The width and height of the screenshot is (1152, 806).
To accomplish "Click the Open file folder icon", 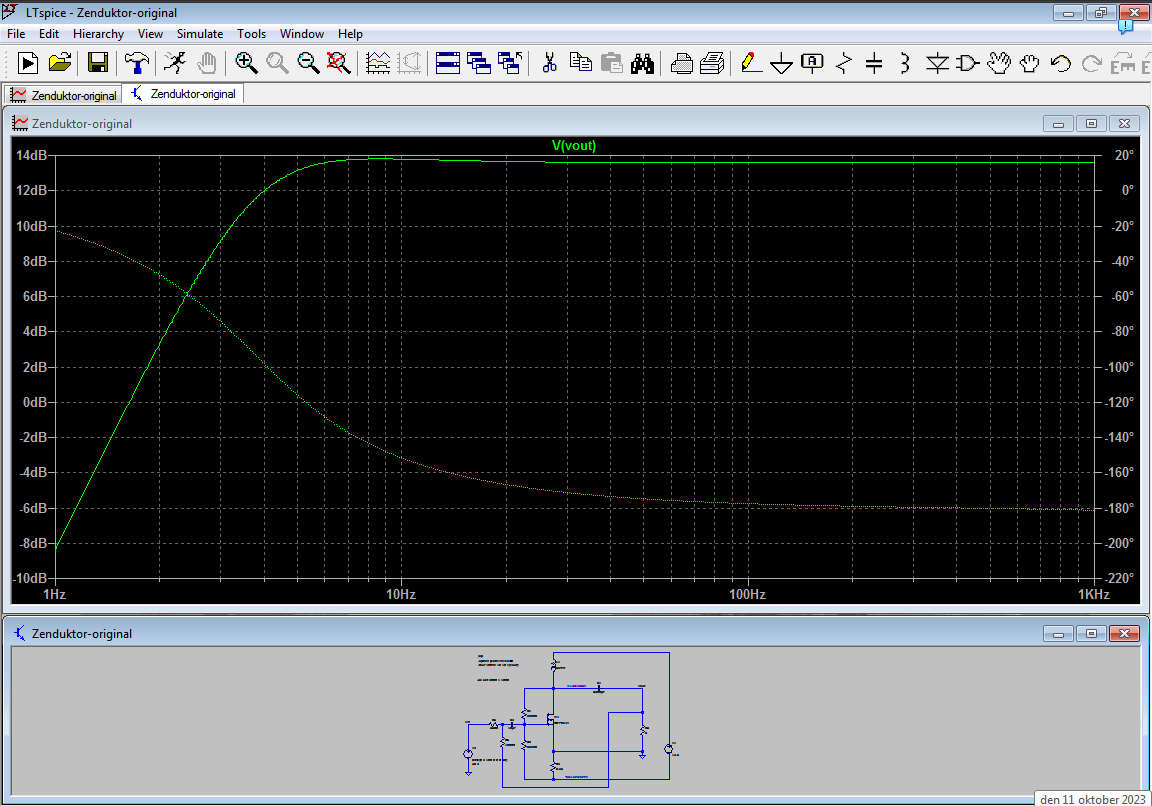I will pos(60,63).
